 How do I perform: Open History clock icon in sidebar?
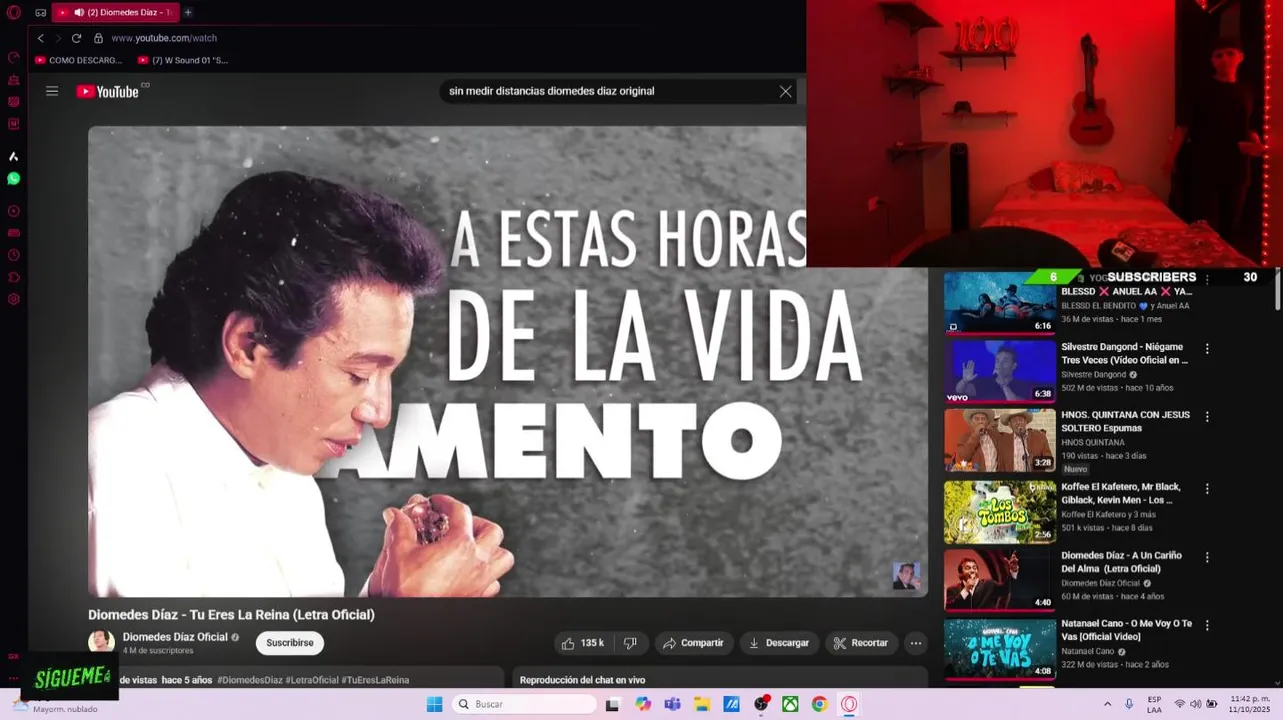pyautogui.click(x=13, y=255)
